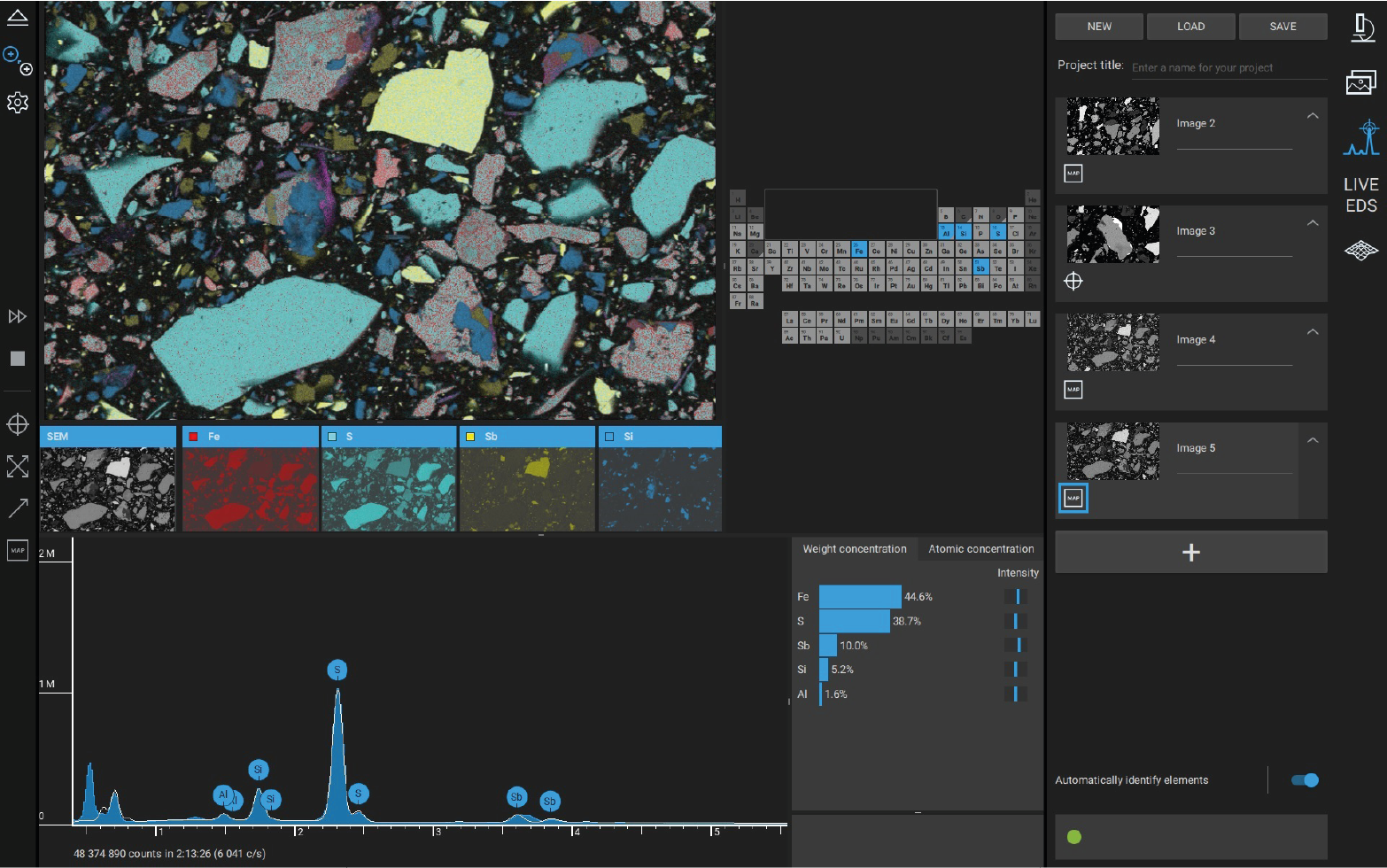This screenshot has width=1387, height=868.
Task: Open the image gallery icon
Action: 1361,82
